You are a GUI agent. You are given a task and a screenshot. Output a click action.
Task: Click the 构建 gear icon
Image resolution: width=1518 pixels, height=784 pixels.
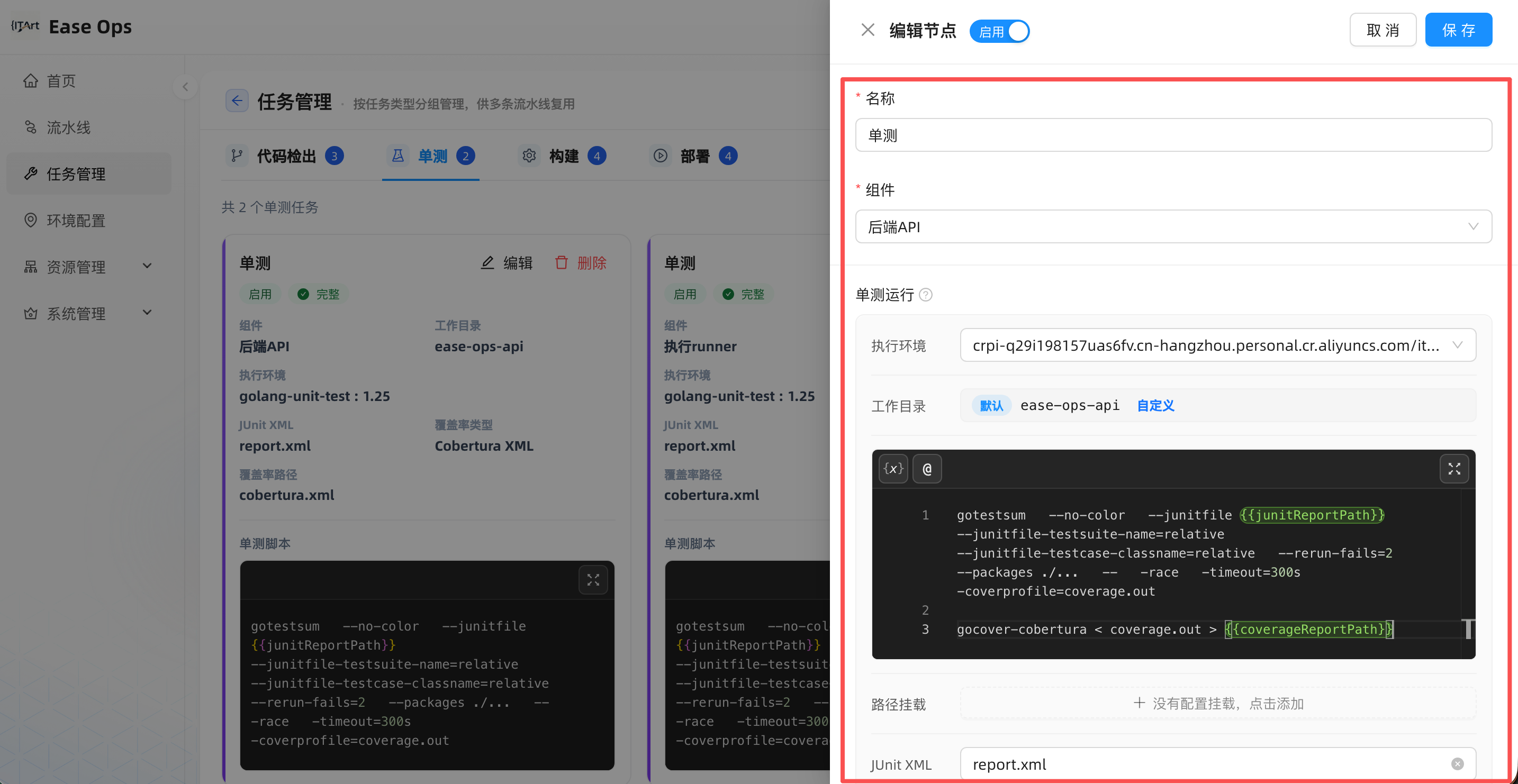(x=529, y=156)
